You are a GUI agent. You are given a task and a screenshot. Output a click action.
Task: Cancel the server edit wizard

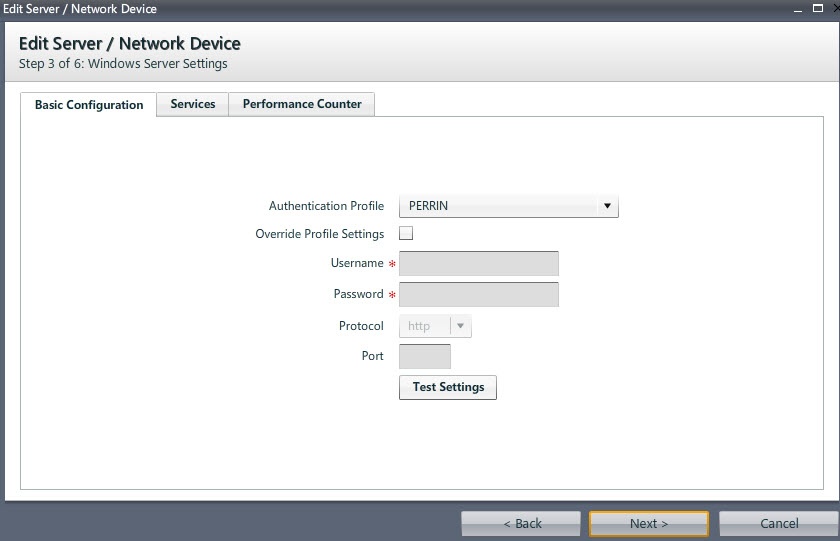tap(779, 523)
